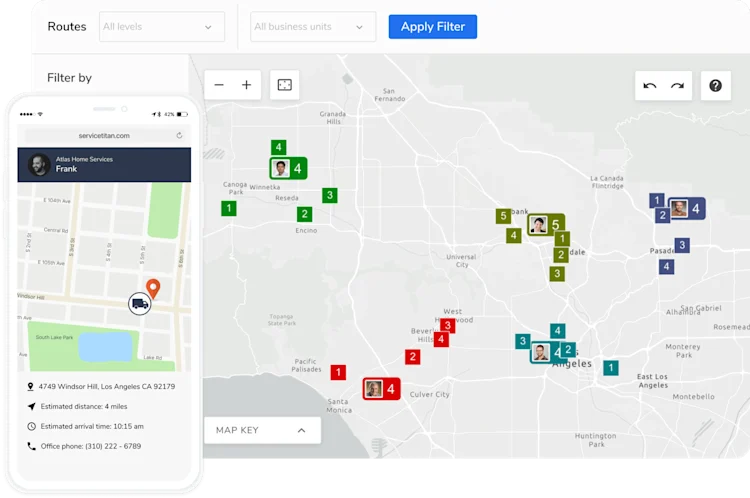Click red stop 3 at West Hollywood
This screenshot has height=498, width=750.
pos(448,326)
